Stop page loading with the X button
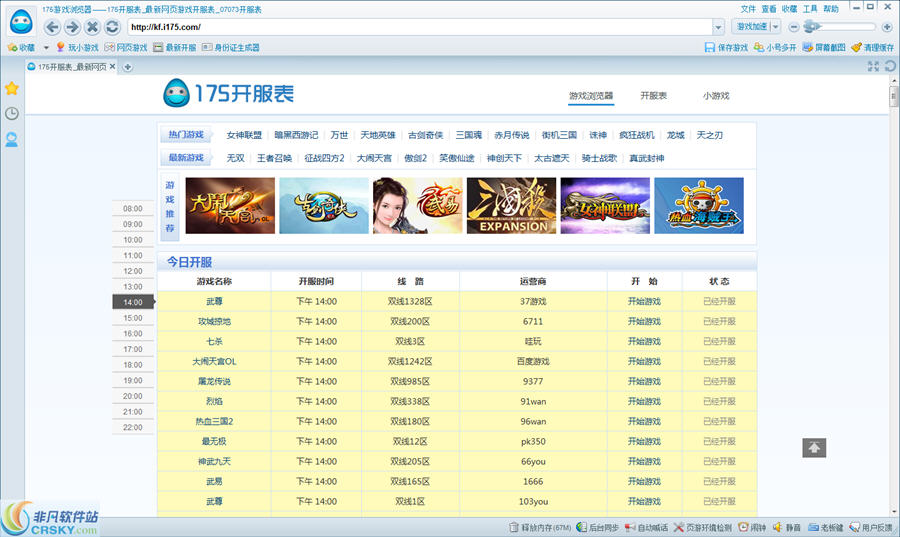 [x=92, y=27]
